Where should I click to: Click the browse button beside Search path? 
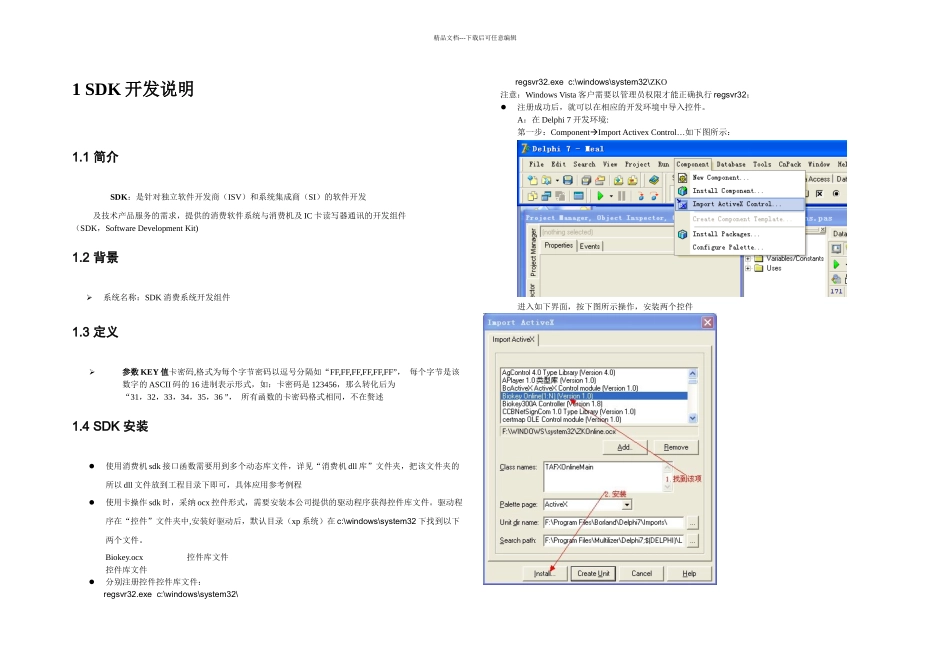click(693, 541)
